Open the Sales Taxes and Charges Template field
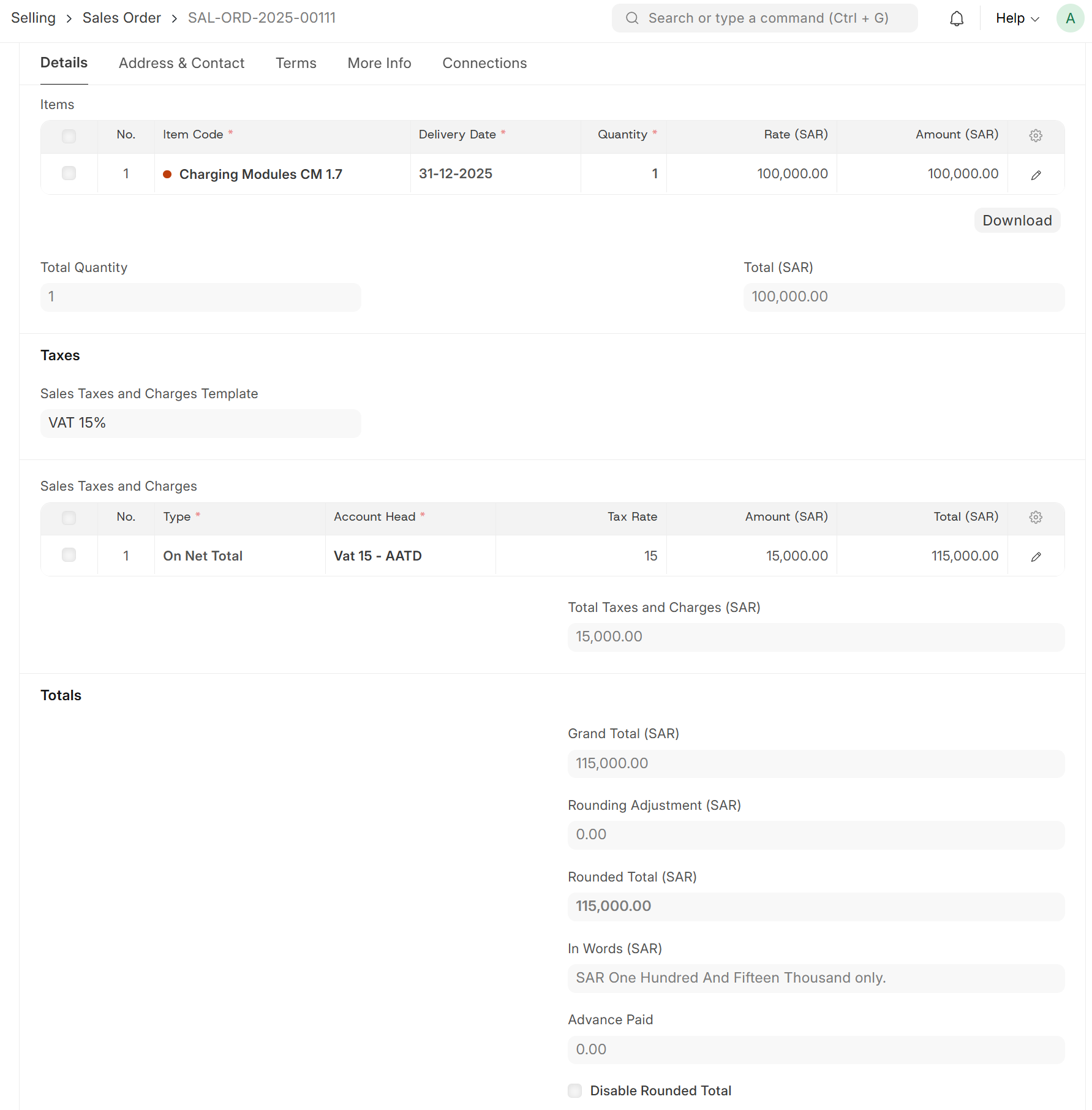The height and width of the screenshot is (1110, 1092). [x=200, y=423]
